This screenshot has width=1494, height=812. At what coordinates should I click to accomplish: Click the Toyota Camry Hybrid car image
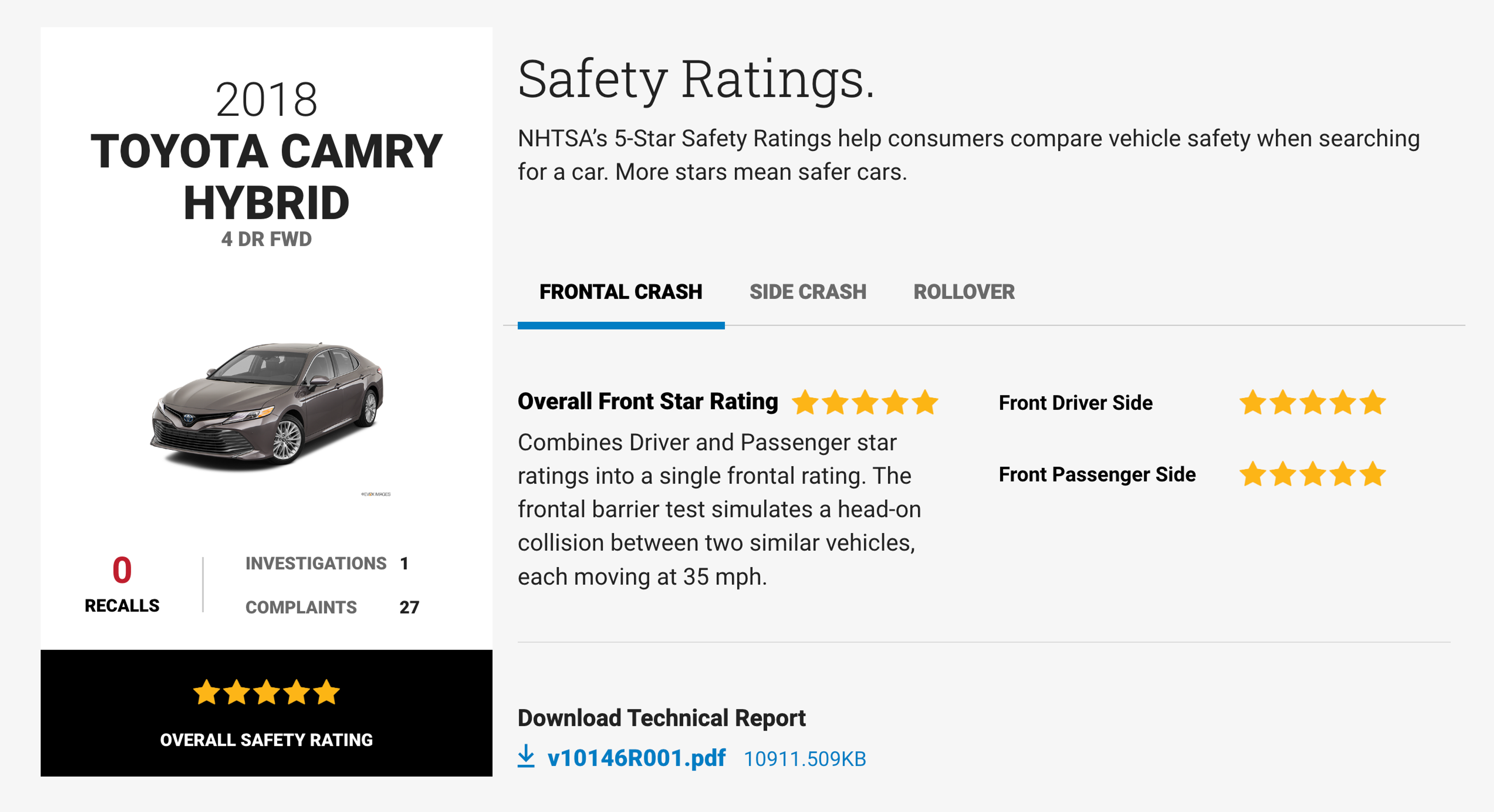[267, 406]
